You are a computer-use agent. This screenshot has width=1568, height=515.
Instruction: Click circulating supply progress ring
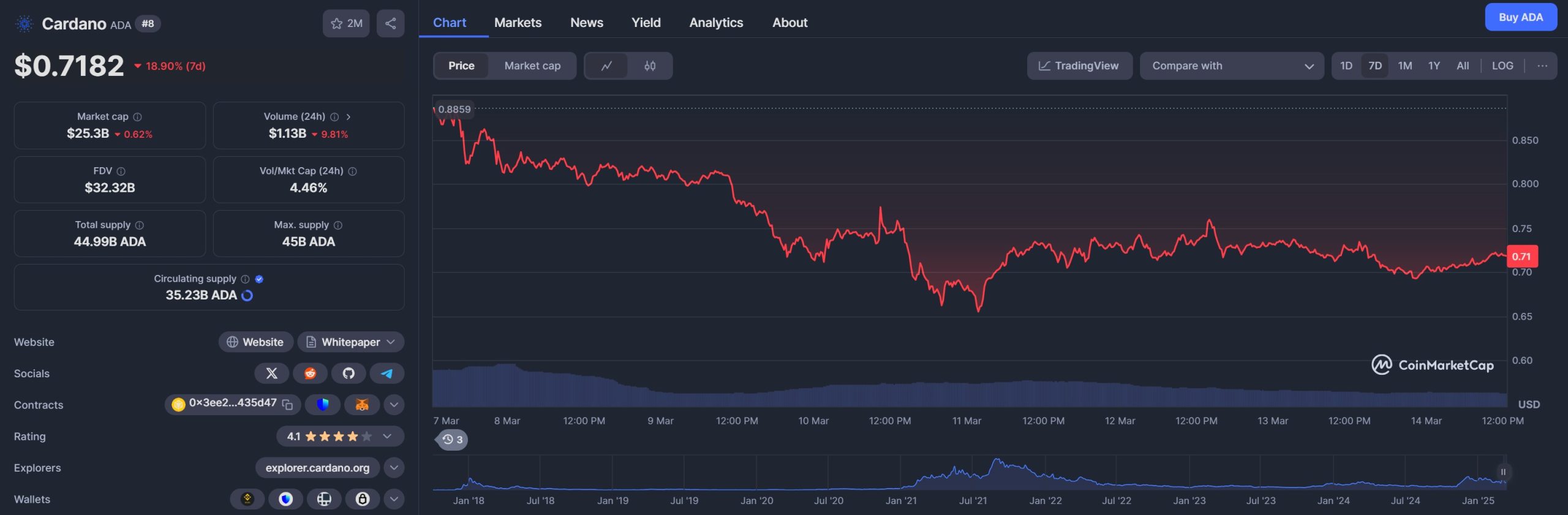tap(247, 296)
